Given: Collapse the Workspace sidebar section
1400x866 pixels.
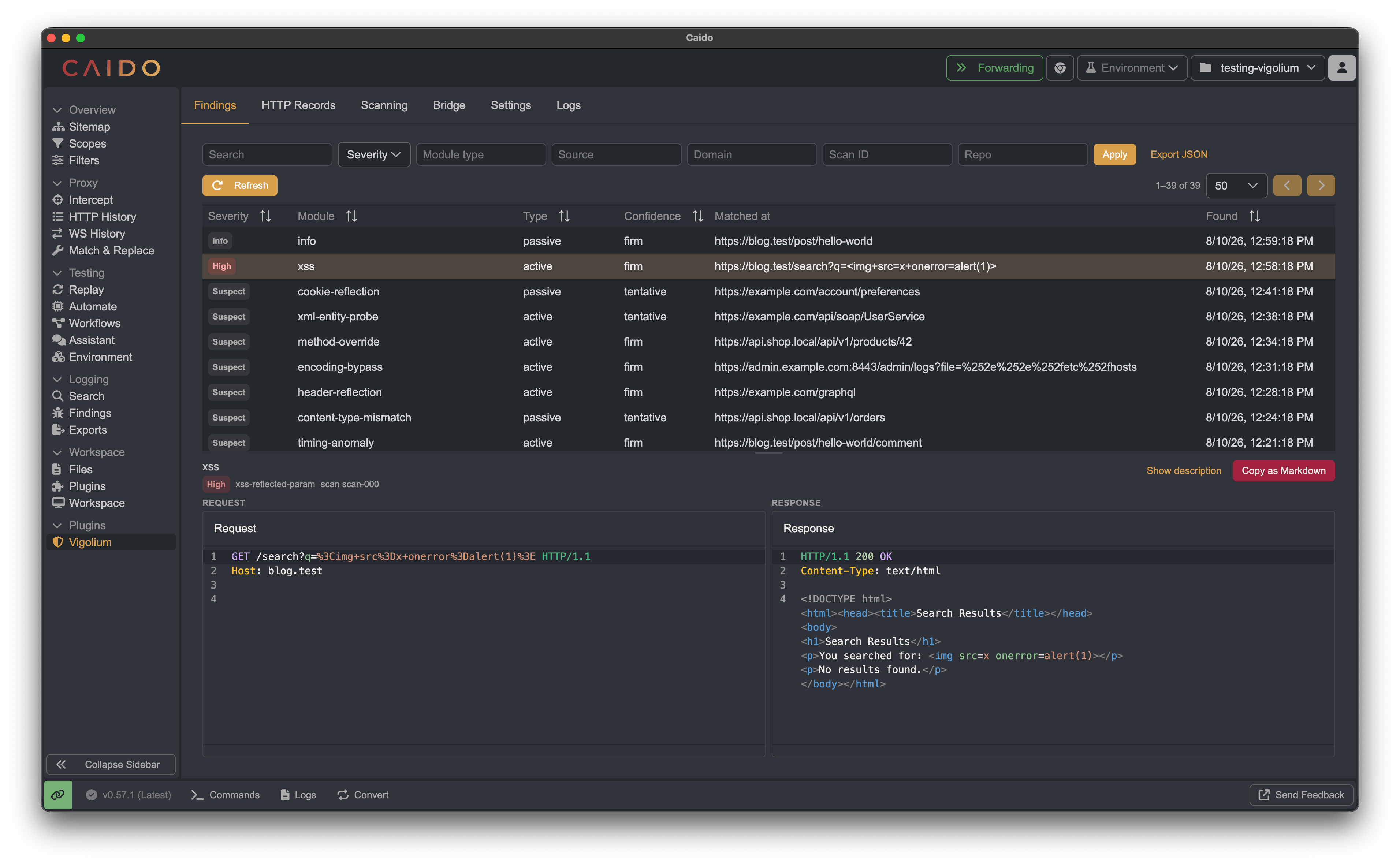Looking at the screenshot, I should tap(89, 452).
